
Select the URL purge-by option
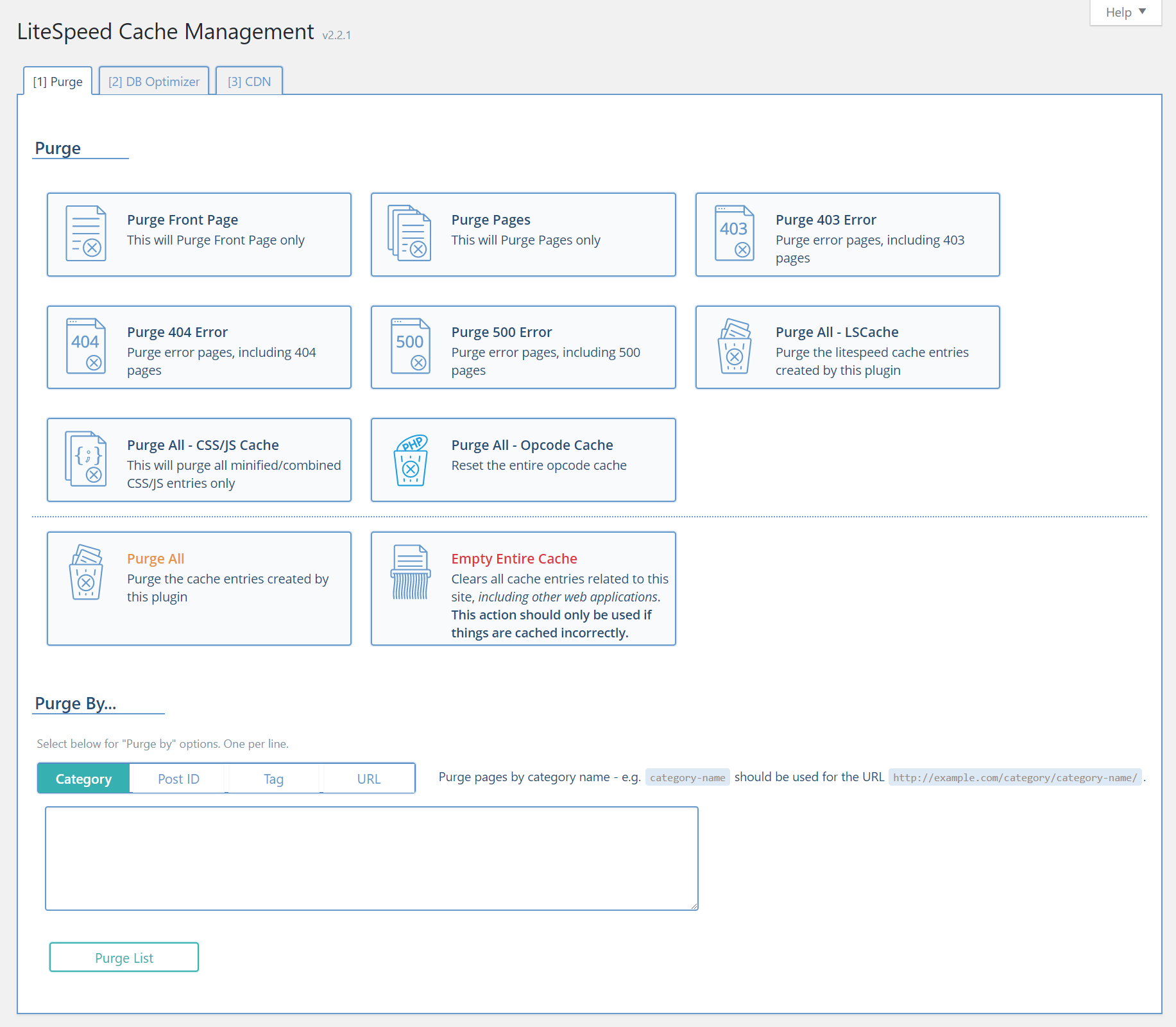pyautogui.click(x=369, y=779)
